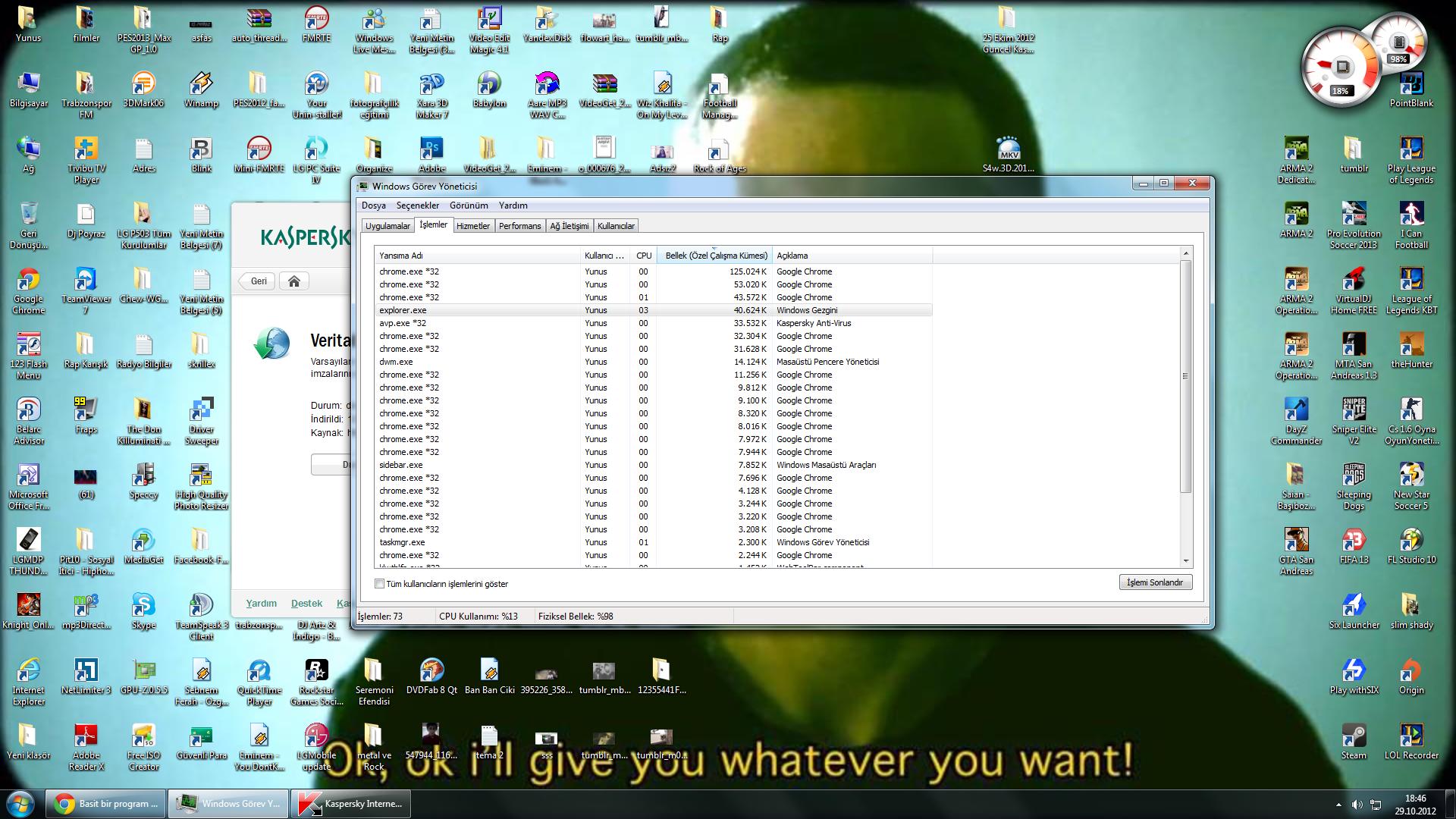This screenshot has width=1456, height=819.
Task: Launch Origin from the desktop
Action: coord(1411,676)
